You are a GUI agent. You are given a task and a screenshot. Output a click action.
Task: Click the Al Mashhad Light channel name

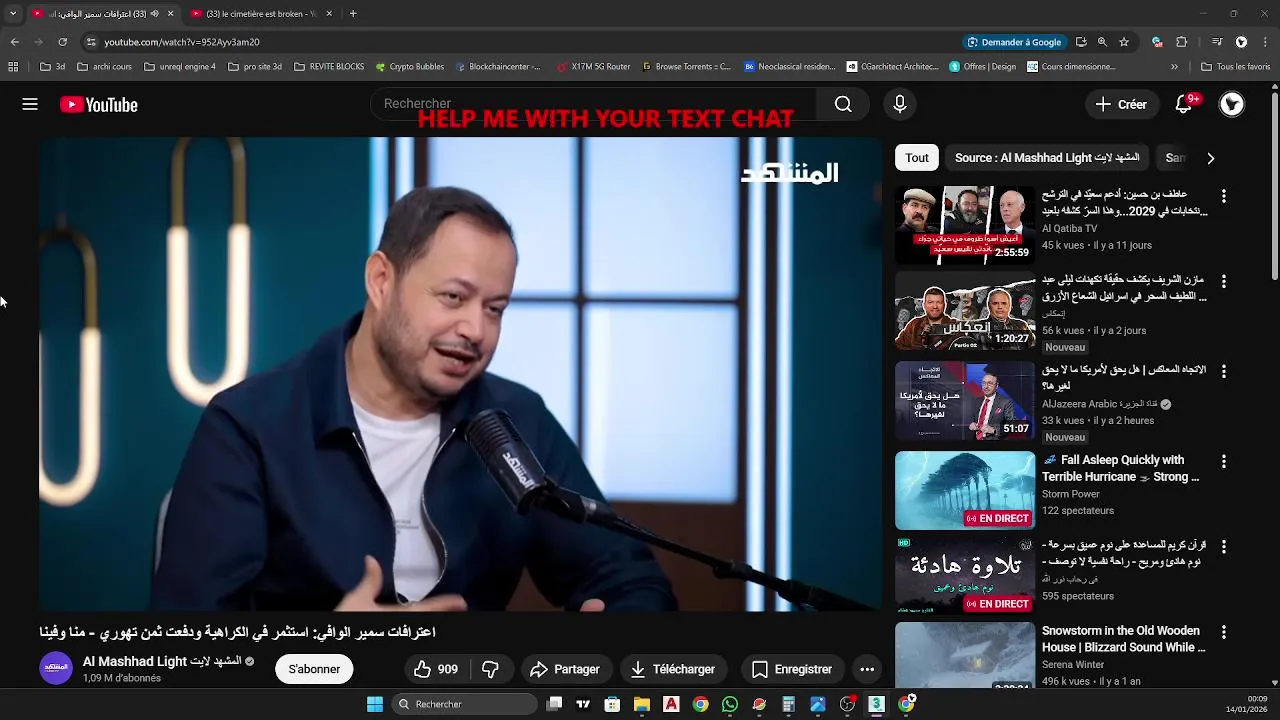[x=162, y=661]
